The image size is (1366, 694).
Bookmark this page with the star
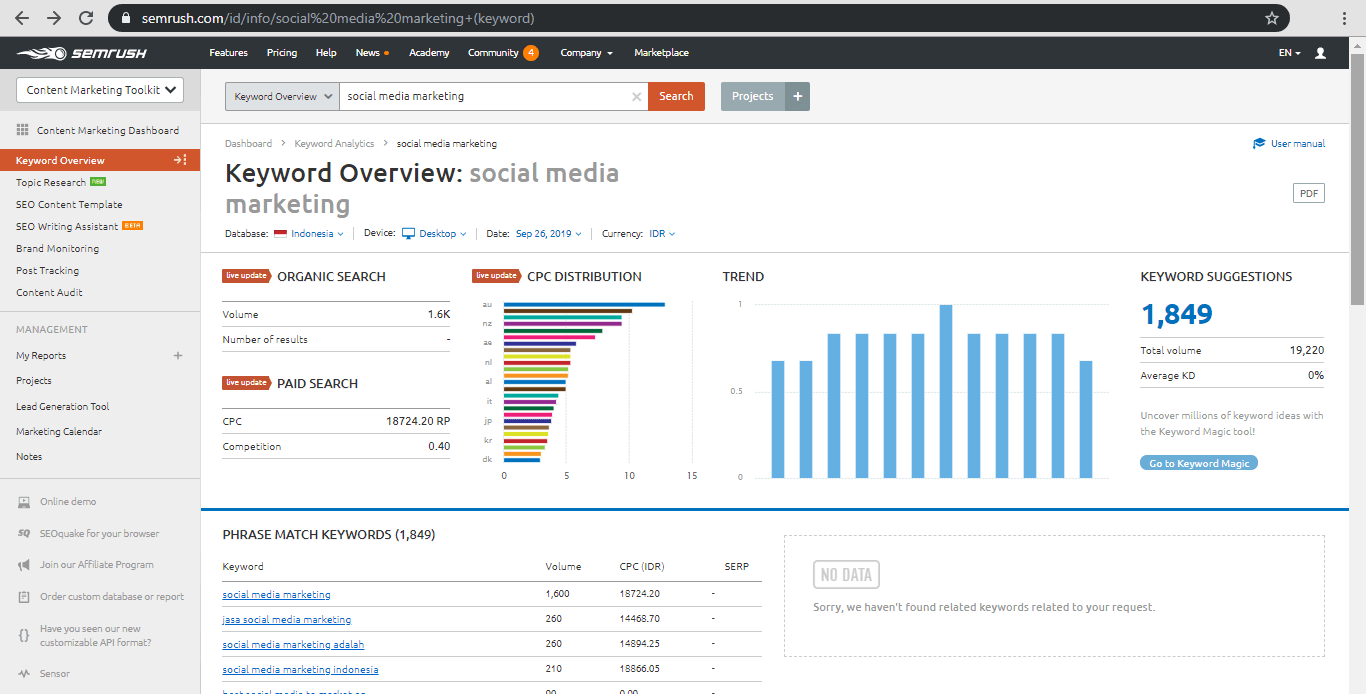tap(1272, 18)
